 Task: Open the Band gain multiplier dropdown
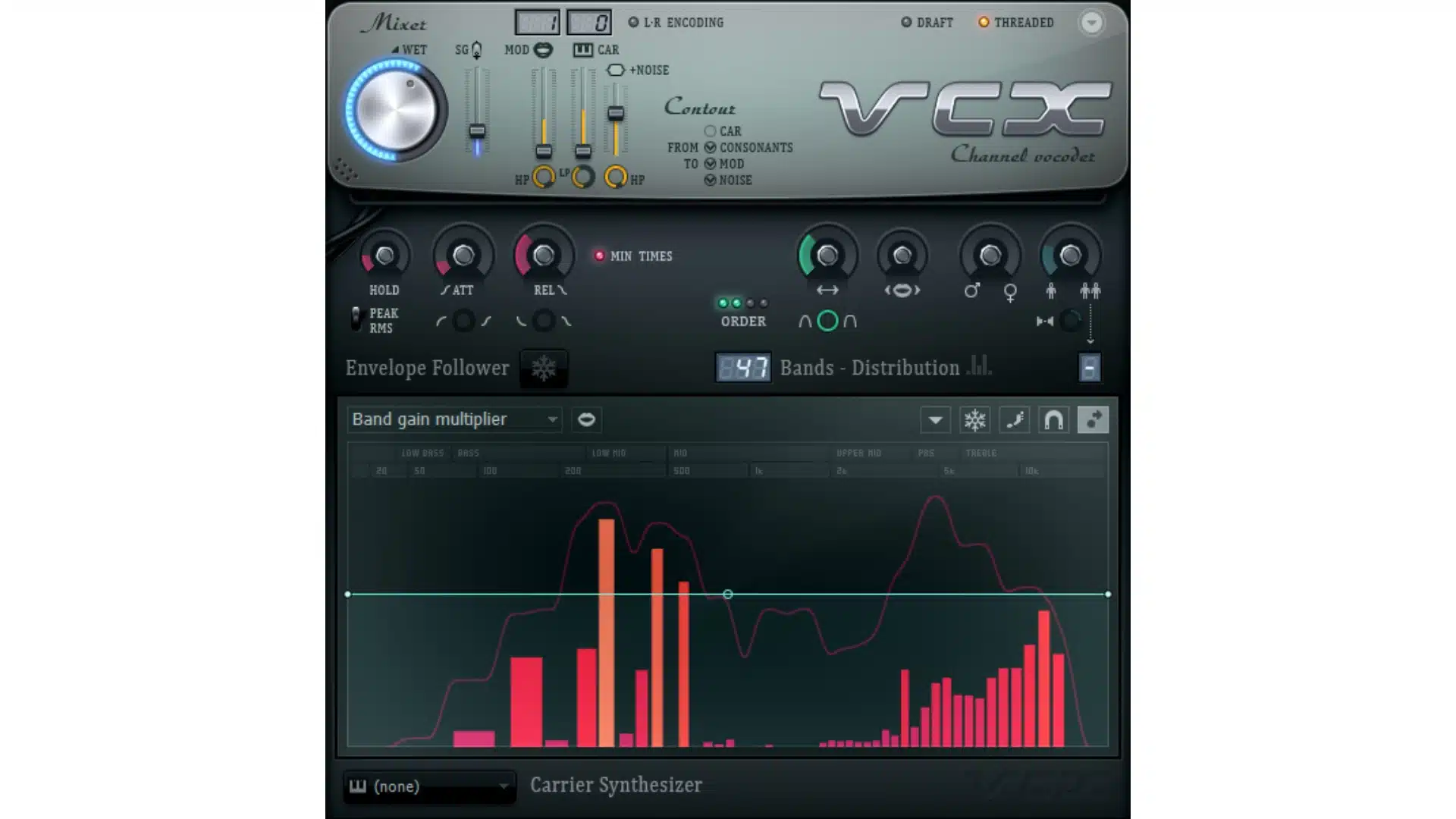(454, 419)
